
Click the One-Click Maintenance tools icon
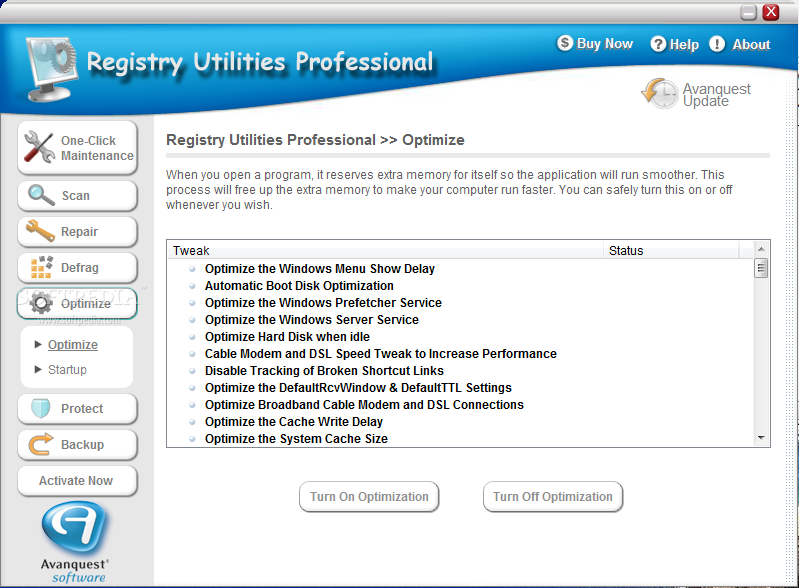(39, 147)
